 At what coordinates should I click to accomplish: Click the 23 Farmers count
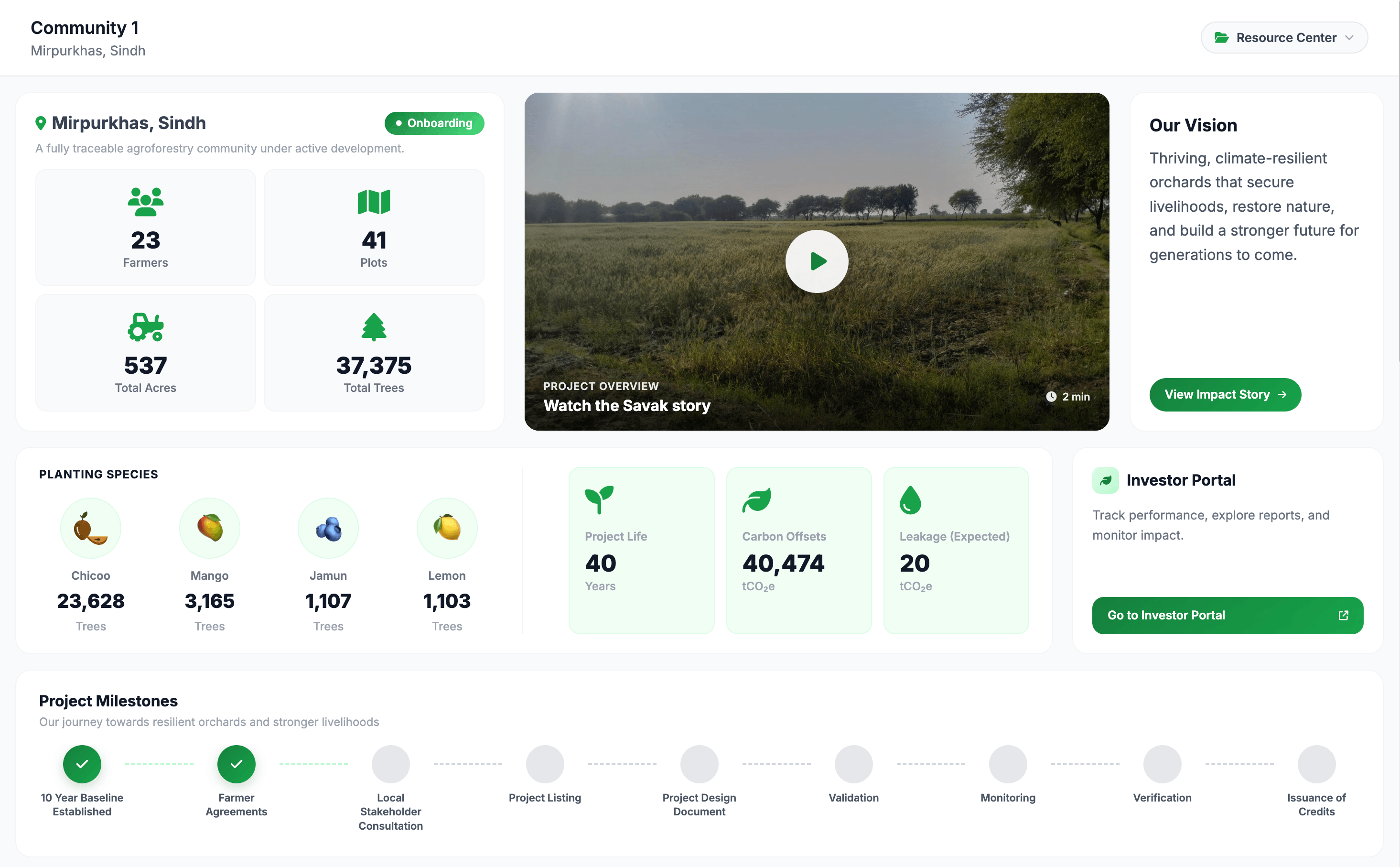(x=146, y=240)
